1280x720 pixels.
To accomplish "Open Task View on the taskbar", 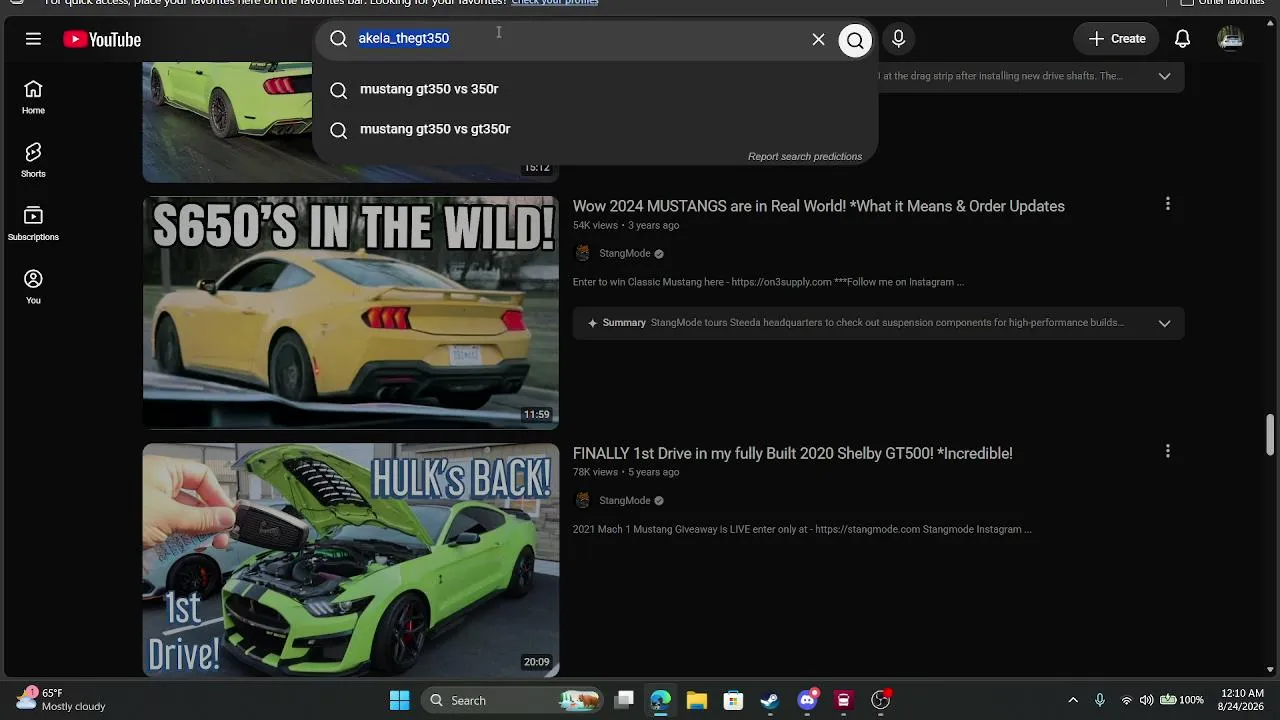I will [624, 700].
